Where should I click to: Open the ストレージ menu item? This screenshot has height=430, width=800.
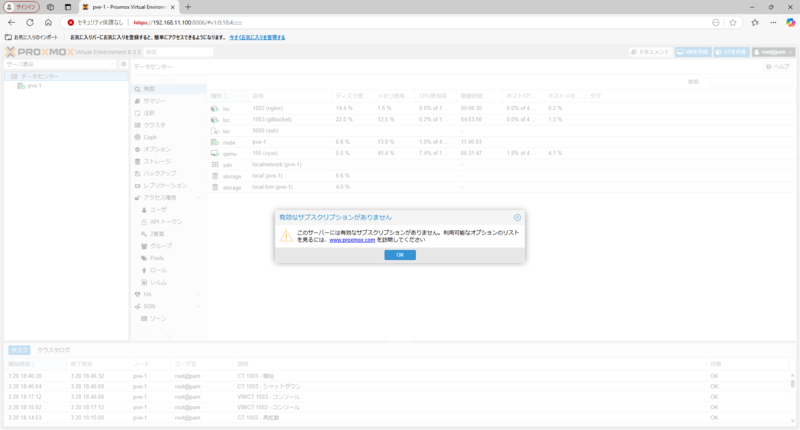(168, 161)
